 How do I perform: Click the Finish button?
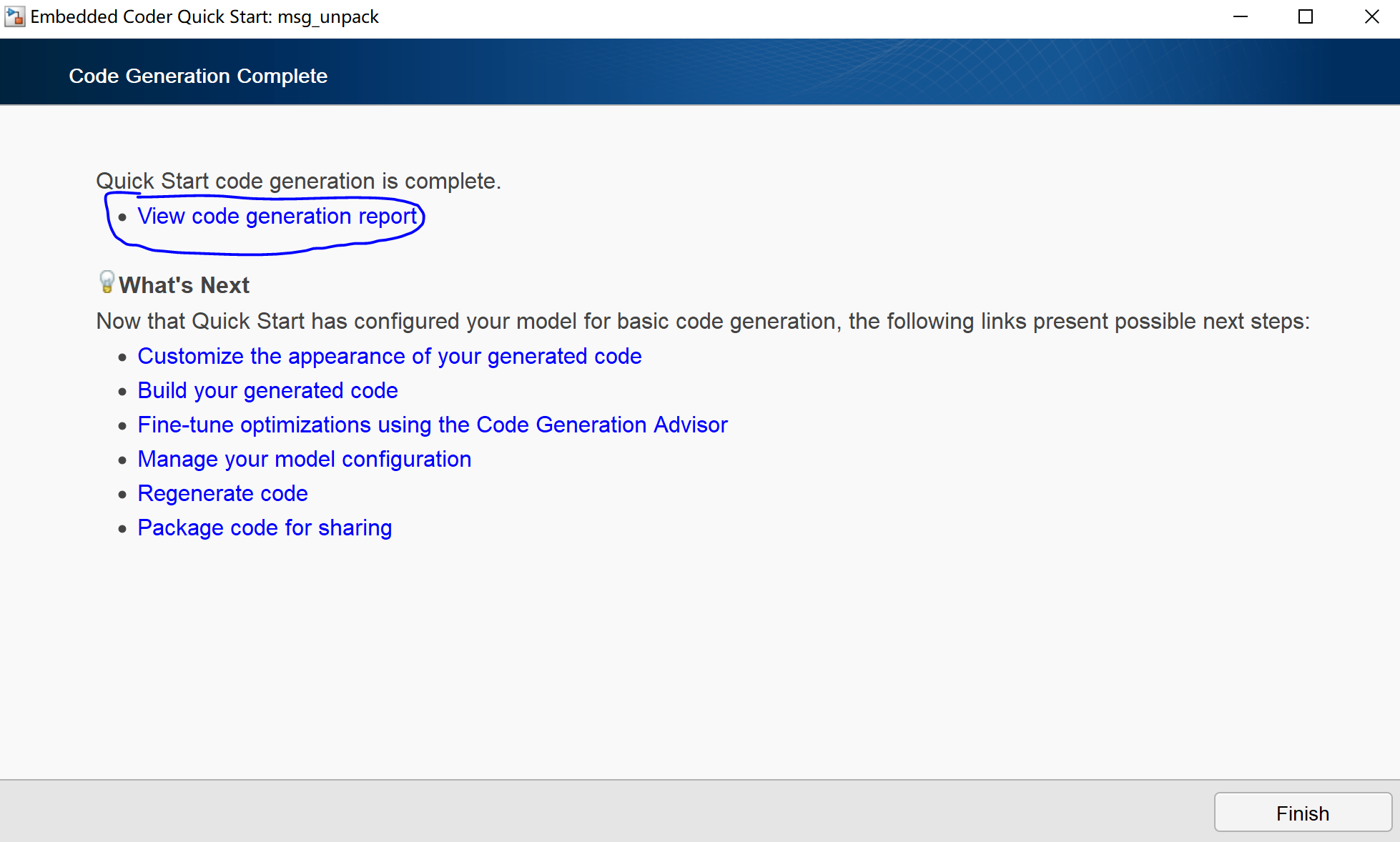pyautogui.click(x=1303, y=813)
